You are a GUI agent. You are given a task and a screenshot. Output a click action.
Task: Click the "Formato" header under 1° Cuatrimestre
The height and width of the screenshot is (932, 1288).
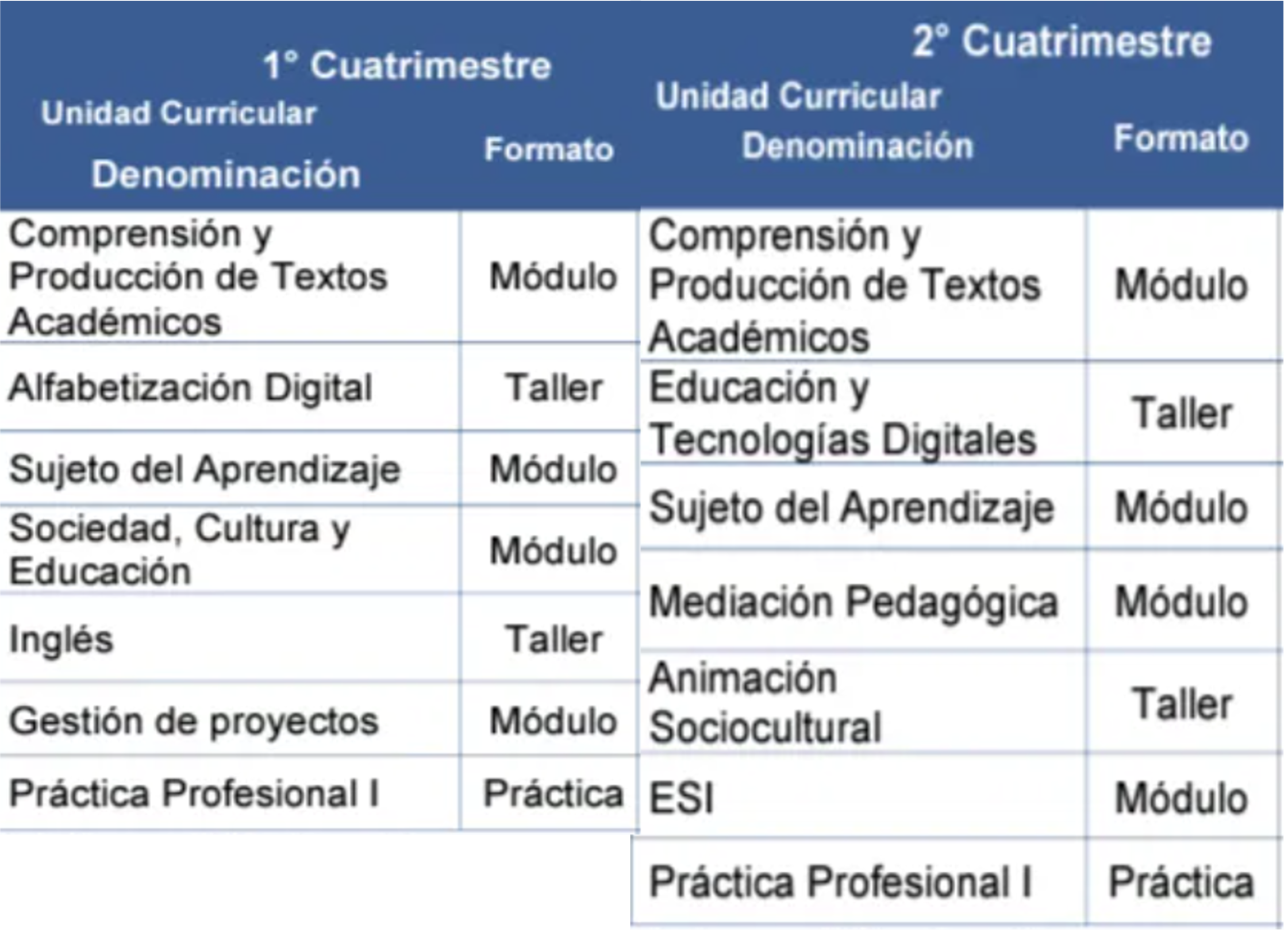pos(549,149)
